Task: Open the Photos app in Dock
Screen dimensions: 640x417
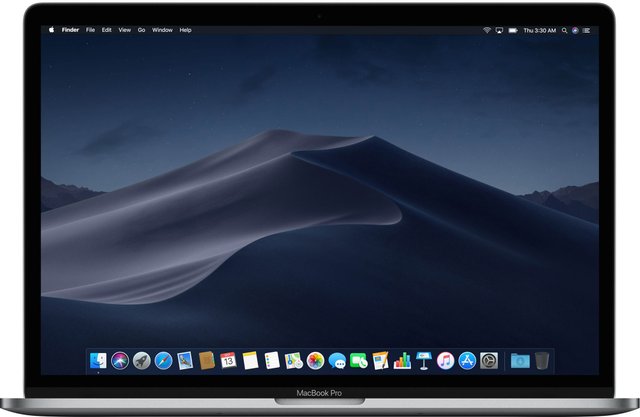Action: 315,360
